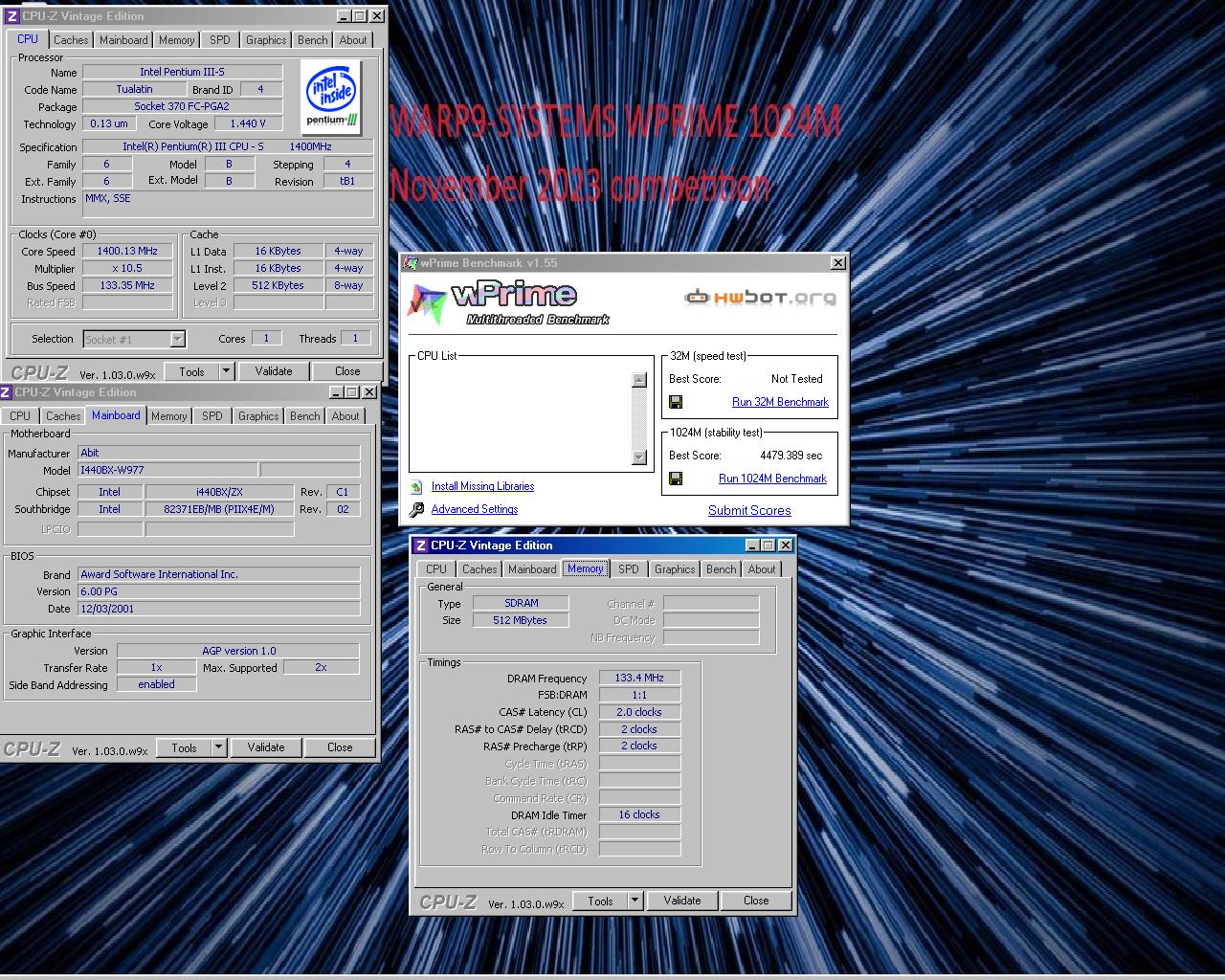Screen dimensions: 1225x980
Task: Open Bench tab in top CPU-Z window
Action: (x=312, y=40)
